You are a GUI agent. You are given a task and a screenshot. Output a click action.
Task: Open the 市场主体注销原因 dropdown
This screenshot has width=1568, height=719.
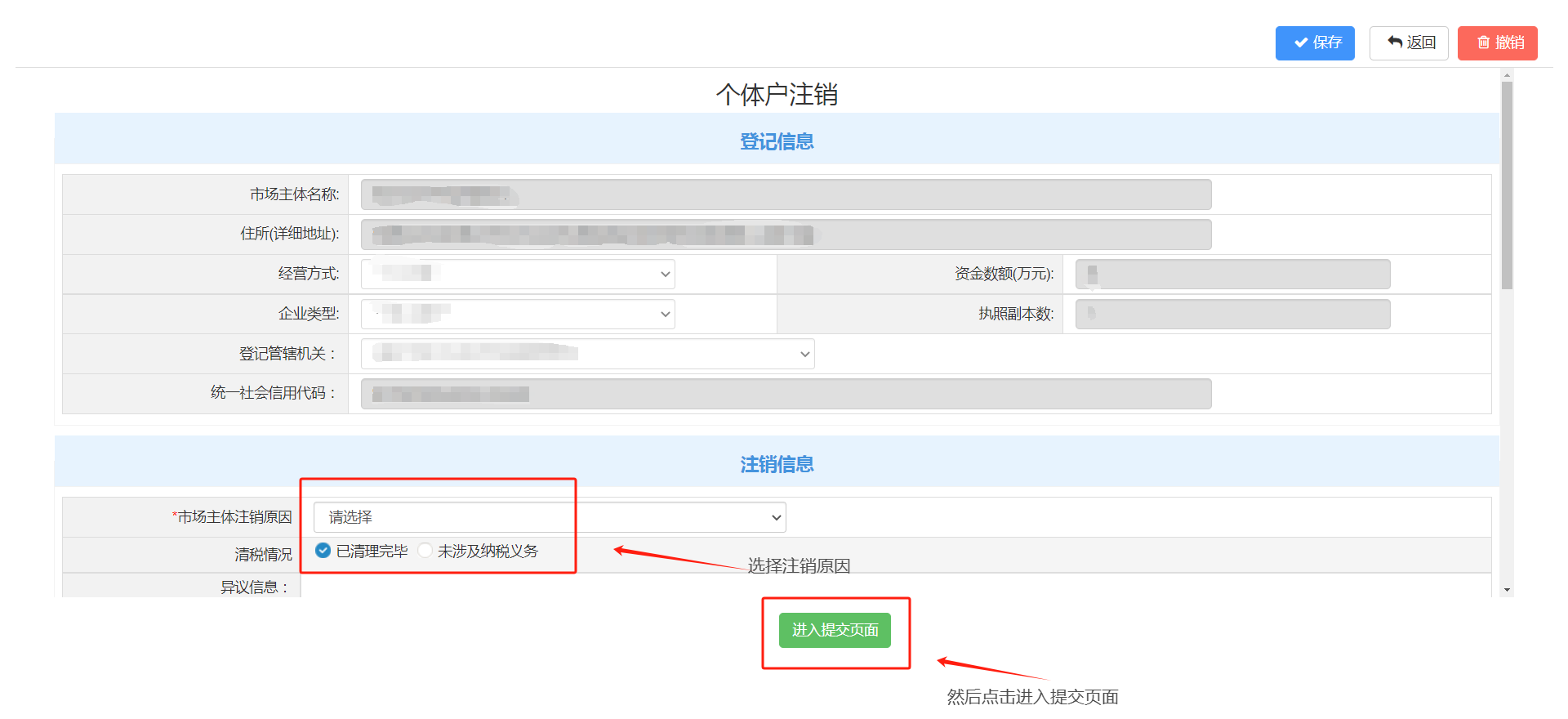point(550,517)
